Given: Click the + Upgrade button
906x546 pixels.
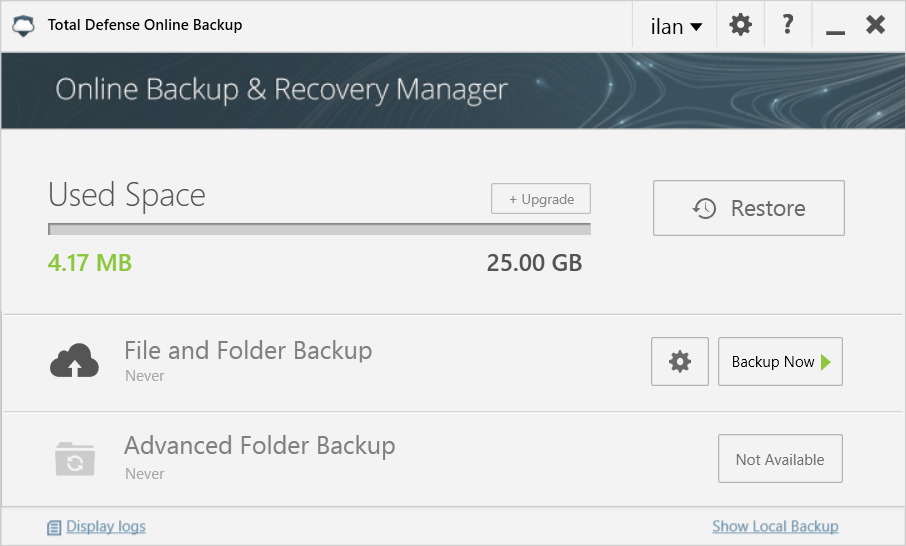Looking at the screenshot, I should [541, 199].
